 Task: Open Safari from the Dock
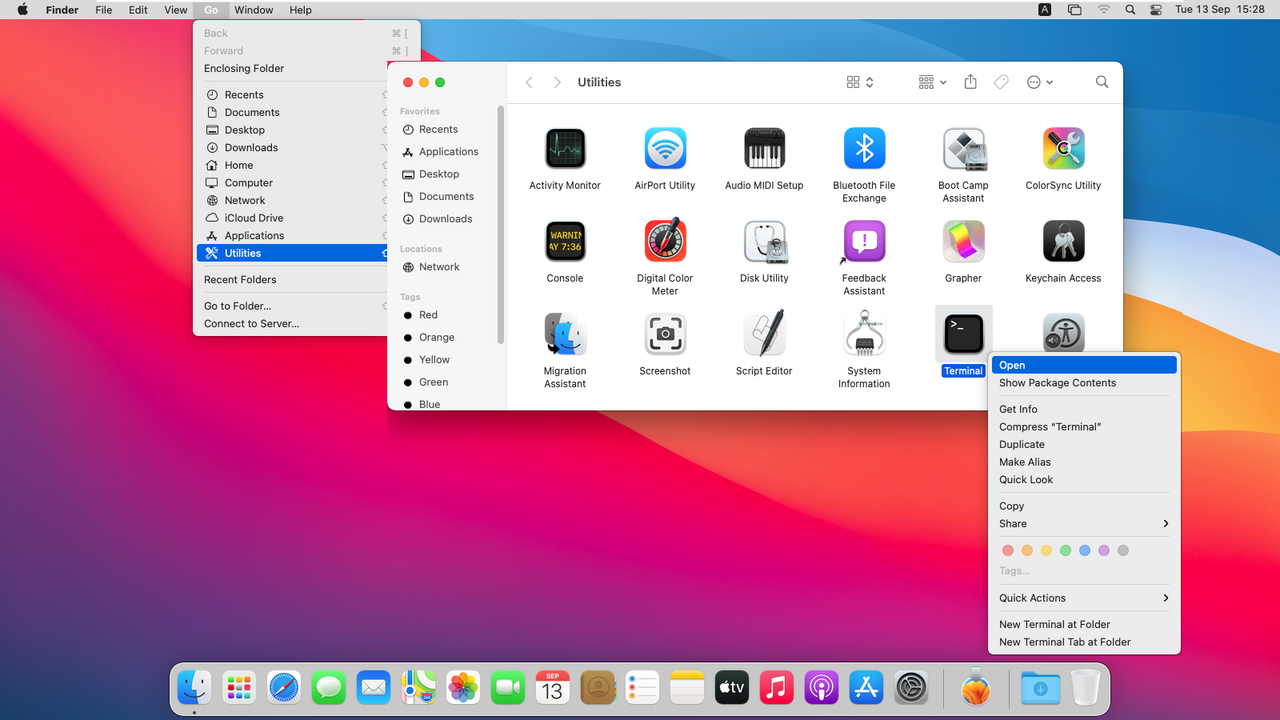click(x=284, y=688)
